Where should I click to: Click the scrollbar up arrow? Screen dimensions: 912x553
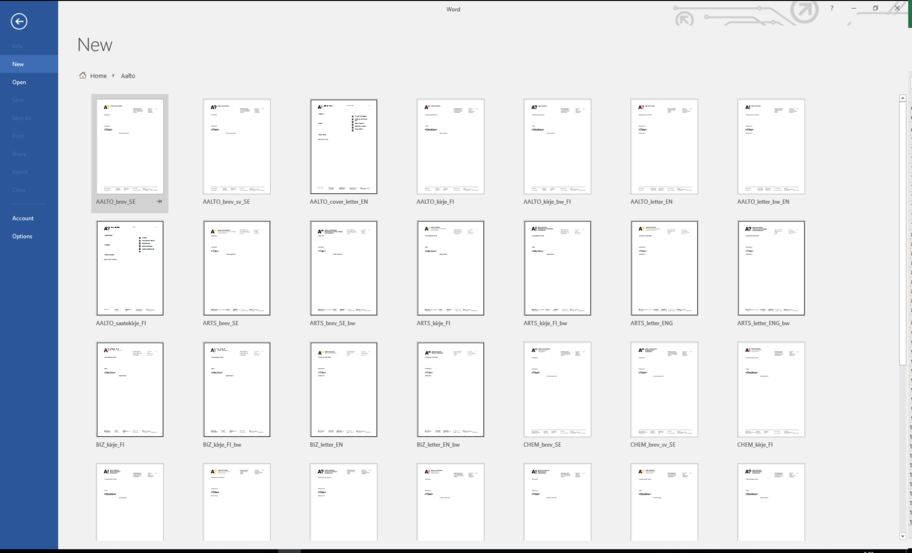[903, 98]
